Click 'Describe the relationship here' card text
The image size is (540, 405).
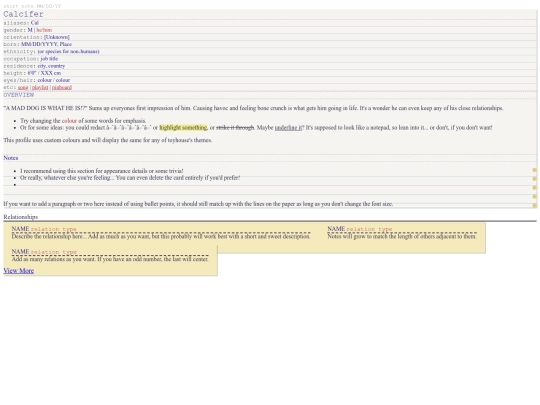(x=161, y=237)
